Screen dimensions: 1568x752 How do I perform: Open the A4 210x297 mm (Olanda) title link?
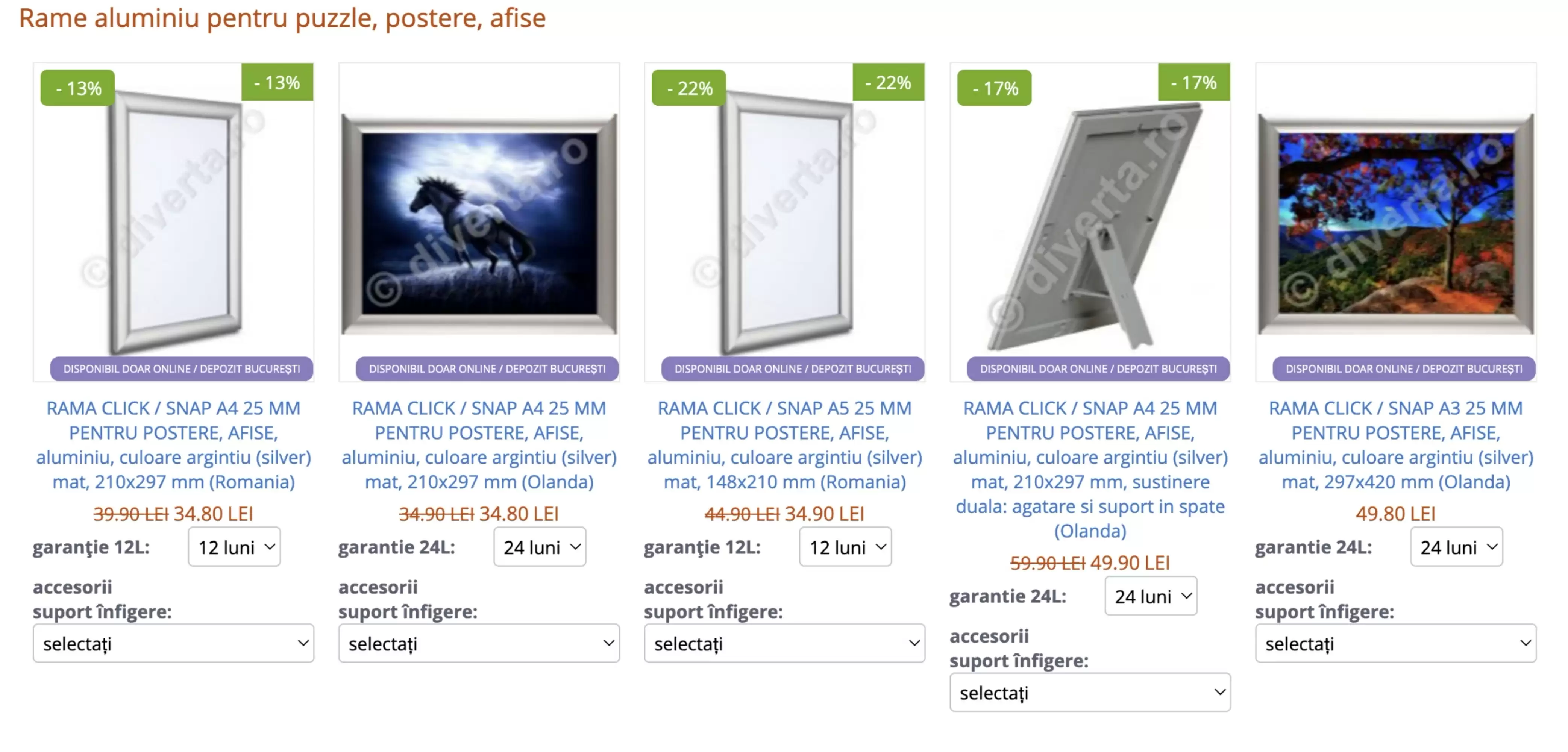[x=479, y=444]
